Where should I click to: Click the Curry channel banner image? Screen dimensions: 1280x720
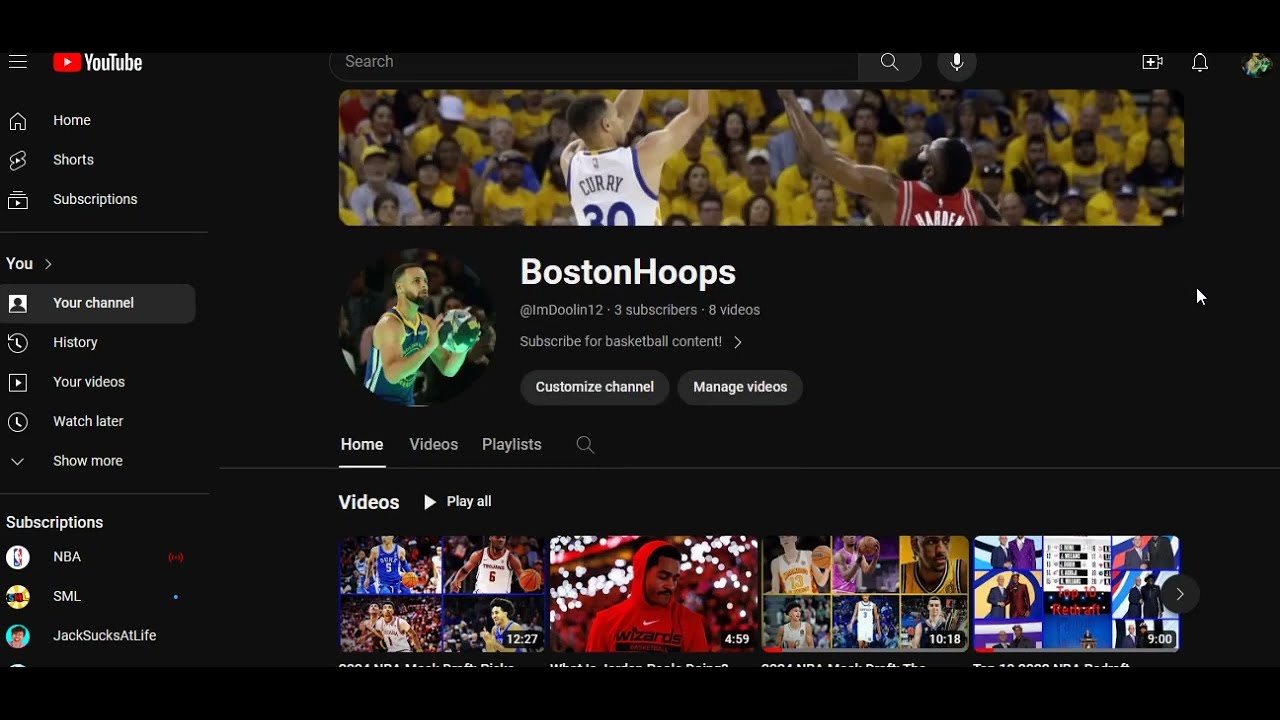point(761,158)
